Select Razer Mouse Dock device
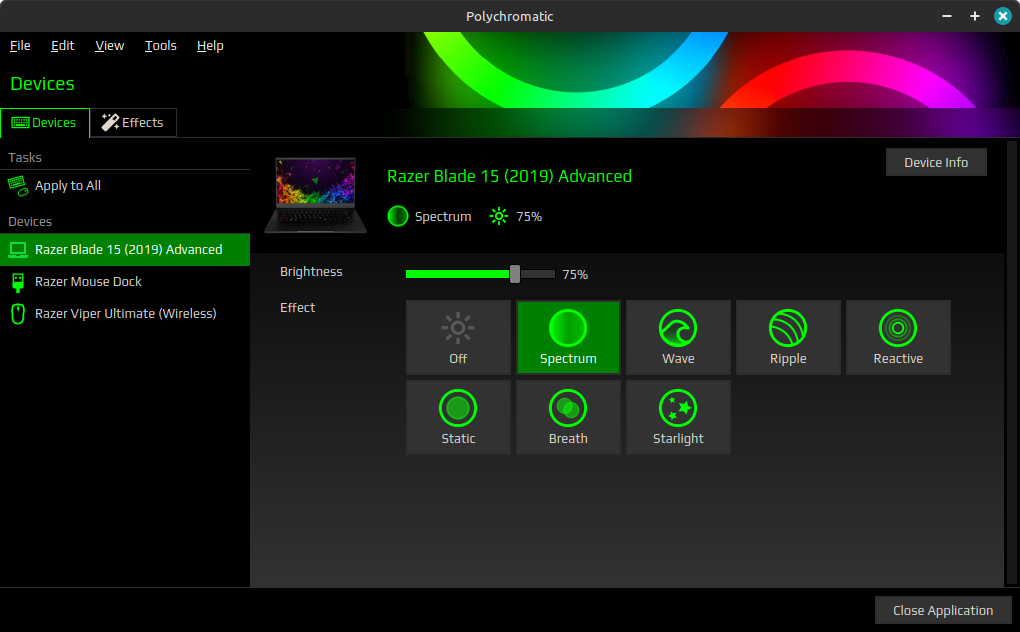The height and width of the screenshot is (632, 1020). click(x=125, y=282)
